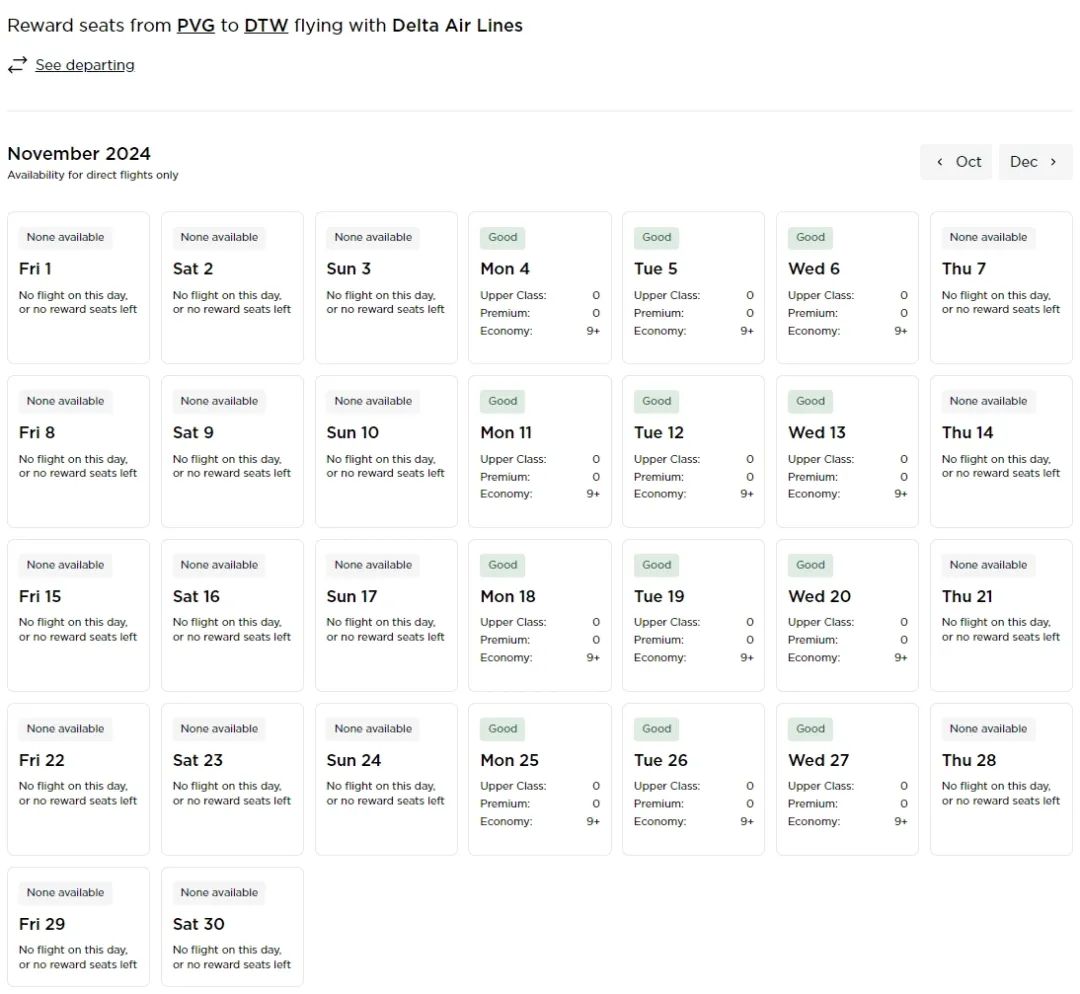Pick the Wed 27 availability card
This screenshot has height=994, width=1080.
[x=847, y=779]
